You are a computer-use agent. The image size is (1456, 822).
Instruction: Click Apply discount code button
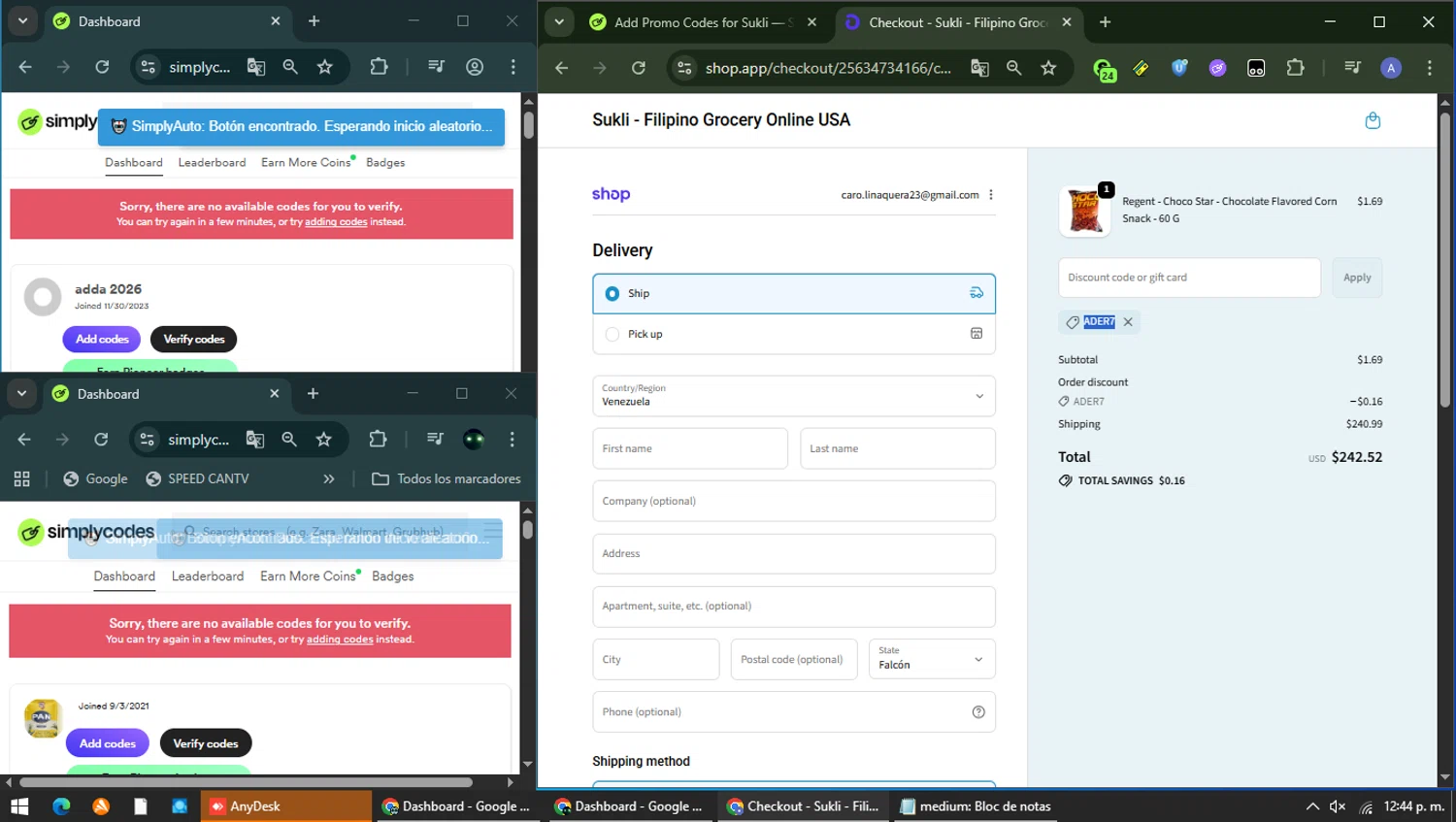(1357, 278)
